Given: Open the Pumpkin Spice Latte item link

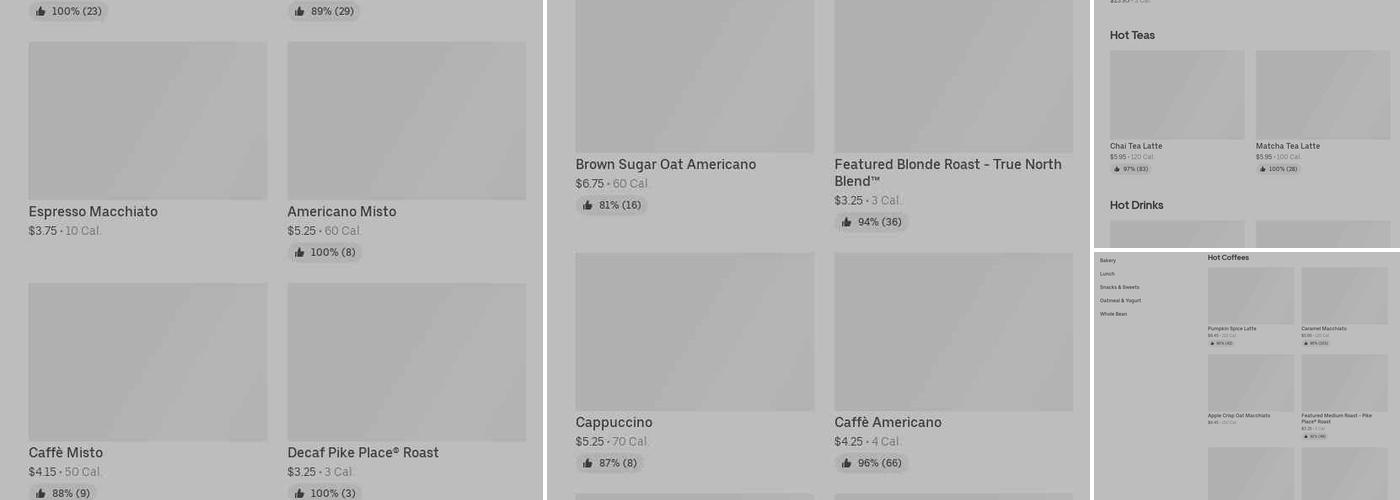Looking at the screenshot, I should (1232, 328).
